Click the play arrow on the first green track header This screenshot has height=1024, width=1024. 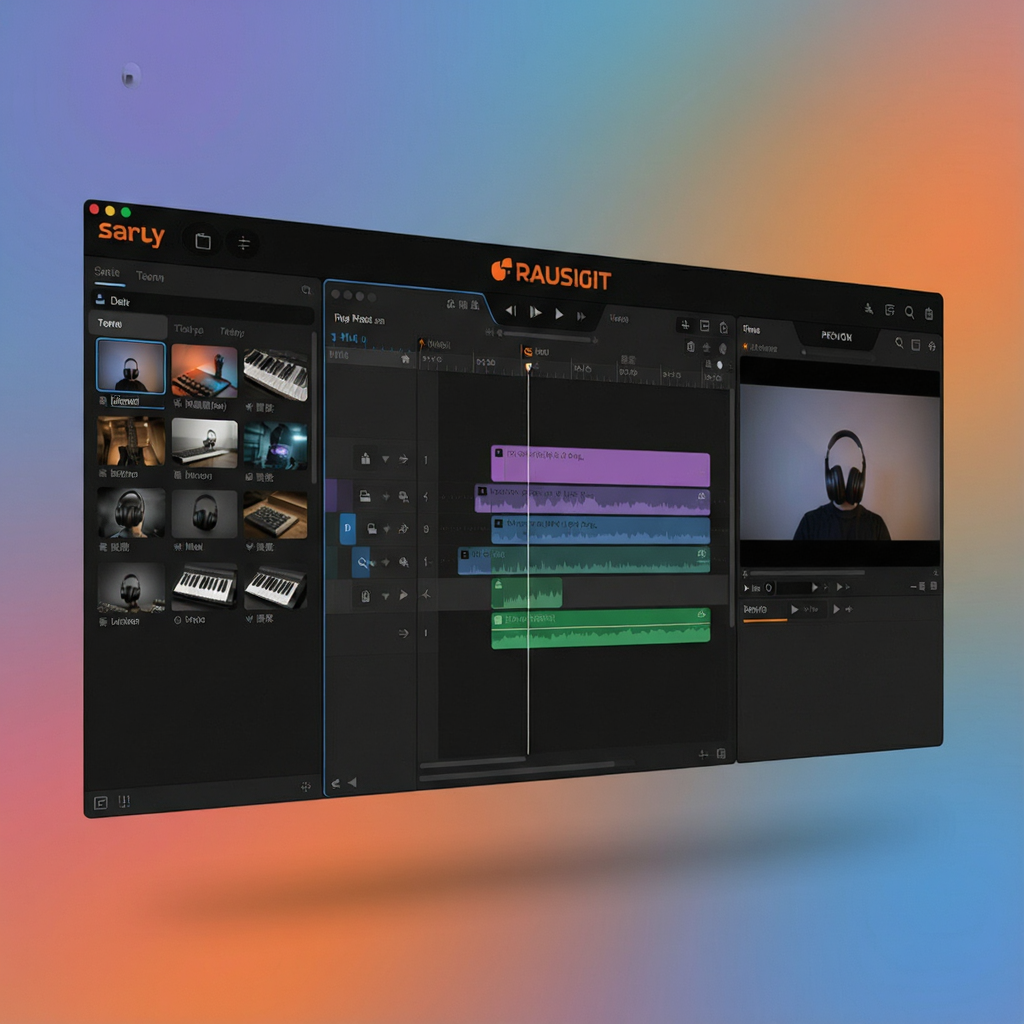(x=404, y=595)
